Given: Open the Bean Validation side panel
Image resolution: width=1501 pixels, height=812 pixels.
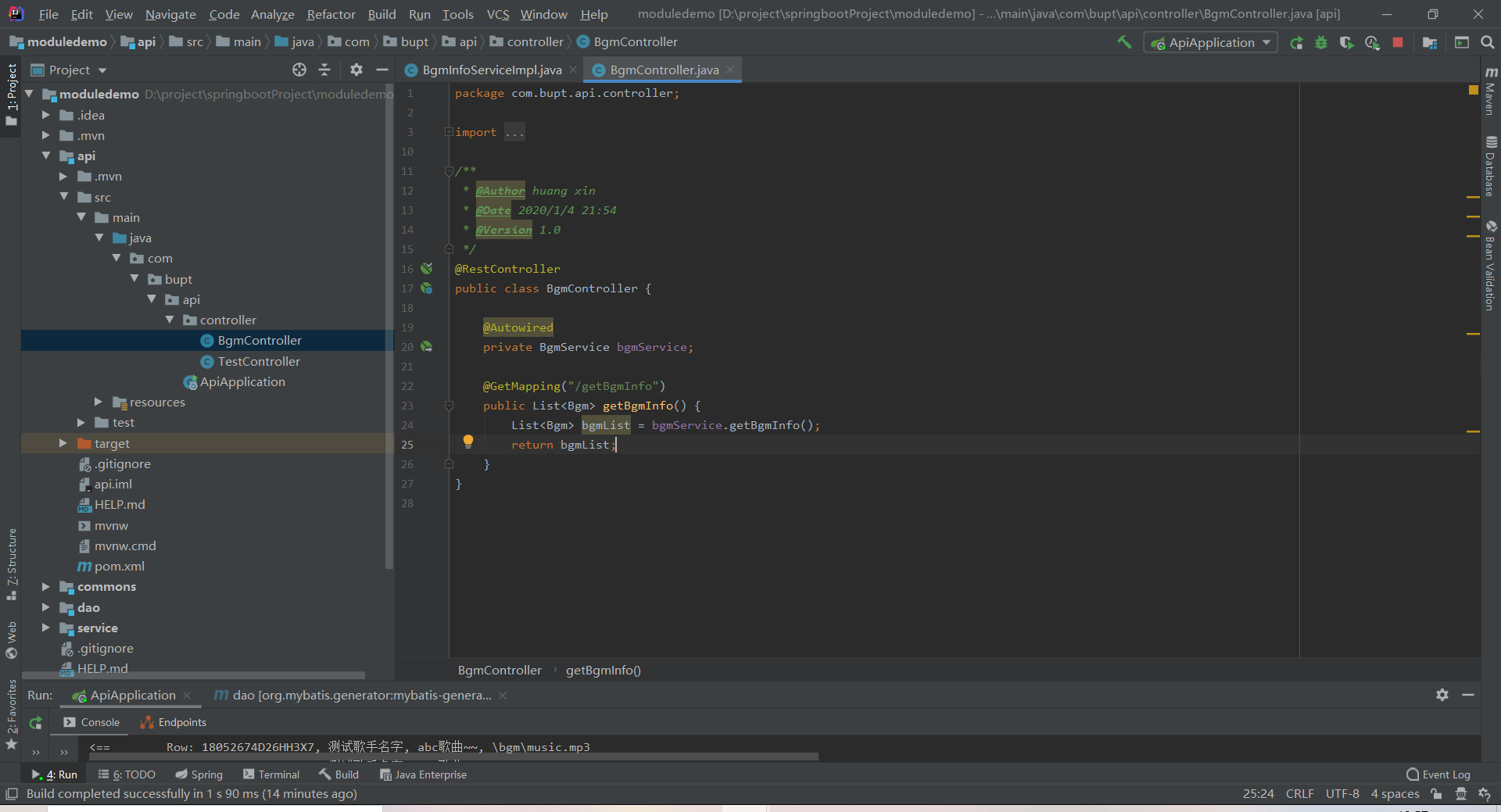Looking at the screenshot, I should (x=1491, y=266).
